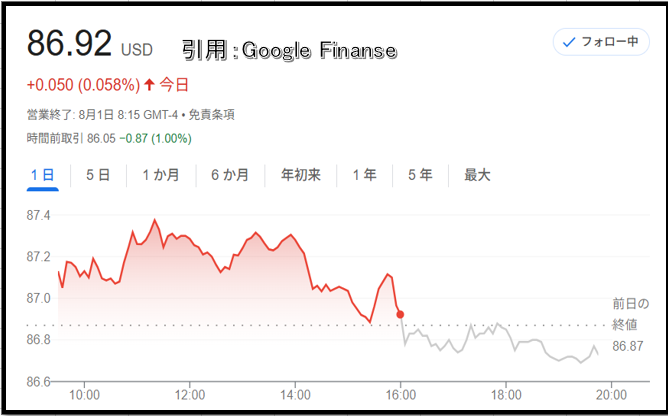Click the フォロー中 follow button
This screenshot has height=416, width=668.
tap(601, 42)
